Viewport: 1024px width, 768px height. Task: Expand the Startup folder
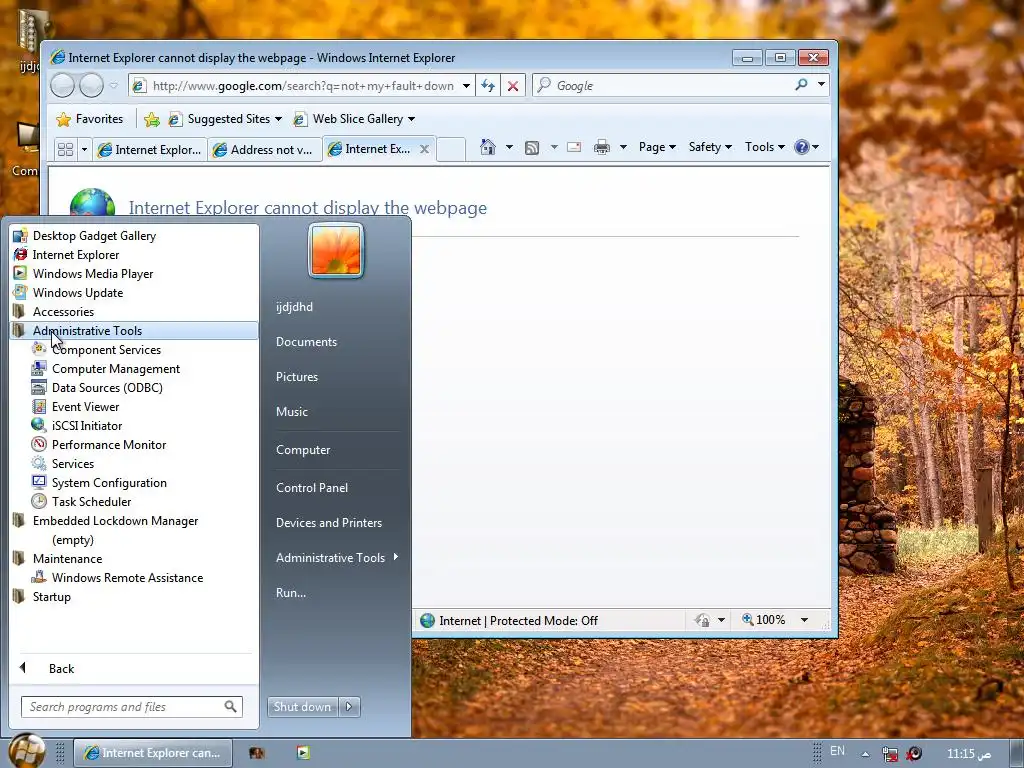[x=134, y=596]
